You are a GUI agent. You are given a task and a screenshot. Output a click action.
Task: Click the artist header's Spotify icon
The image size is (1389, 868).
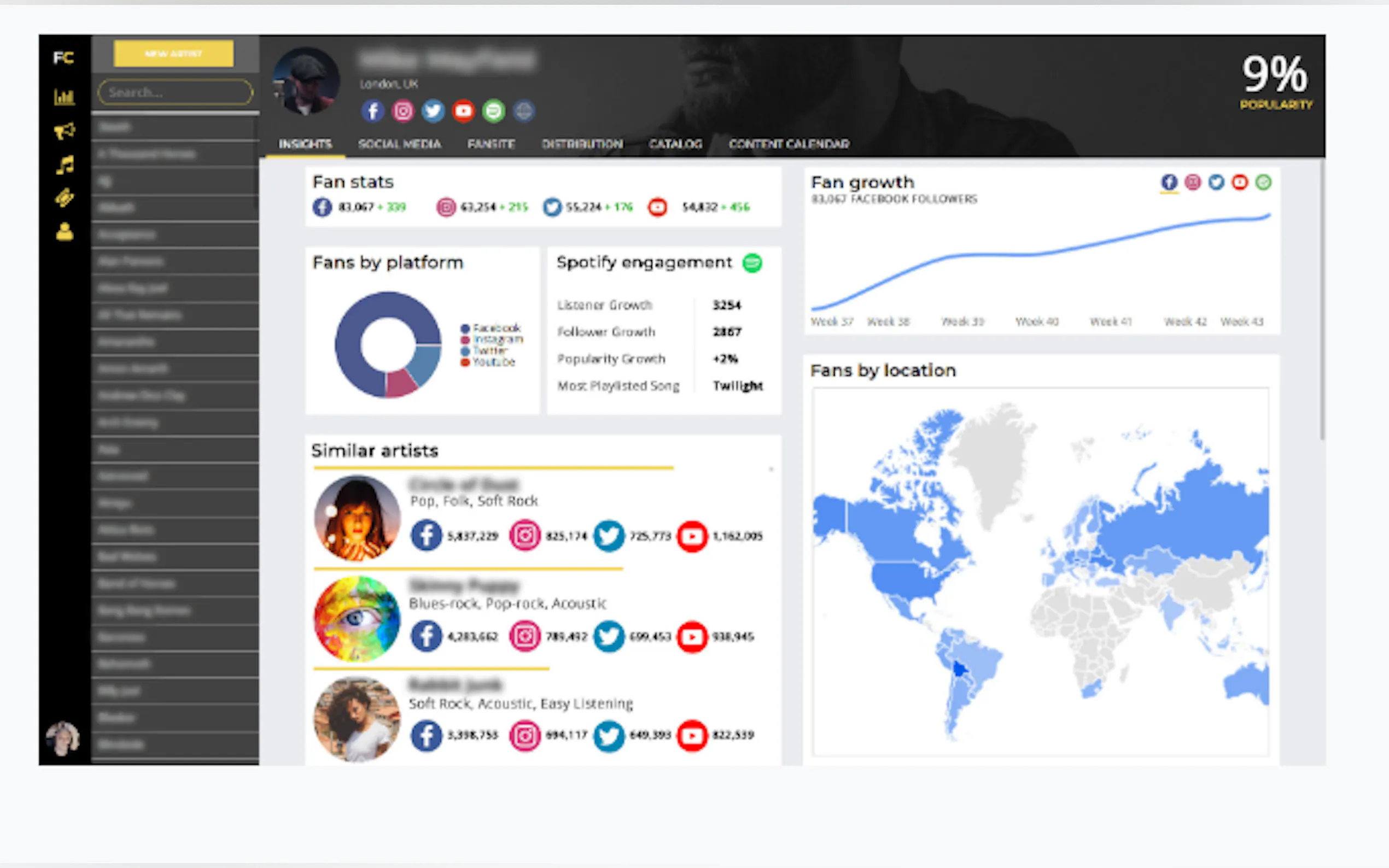point(493,111)
